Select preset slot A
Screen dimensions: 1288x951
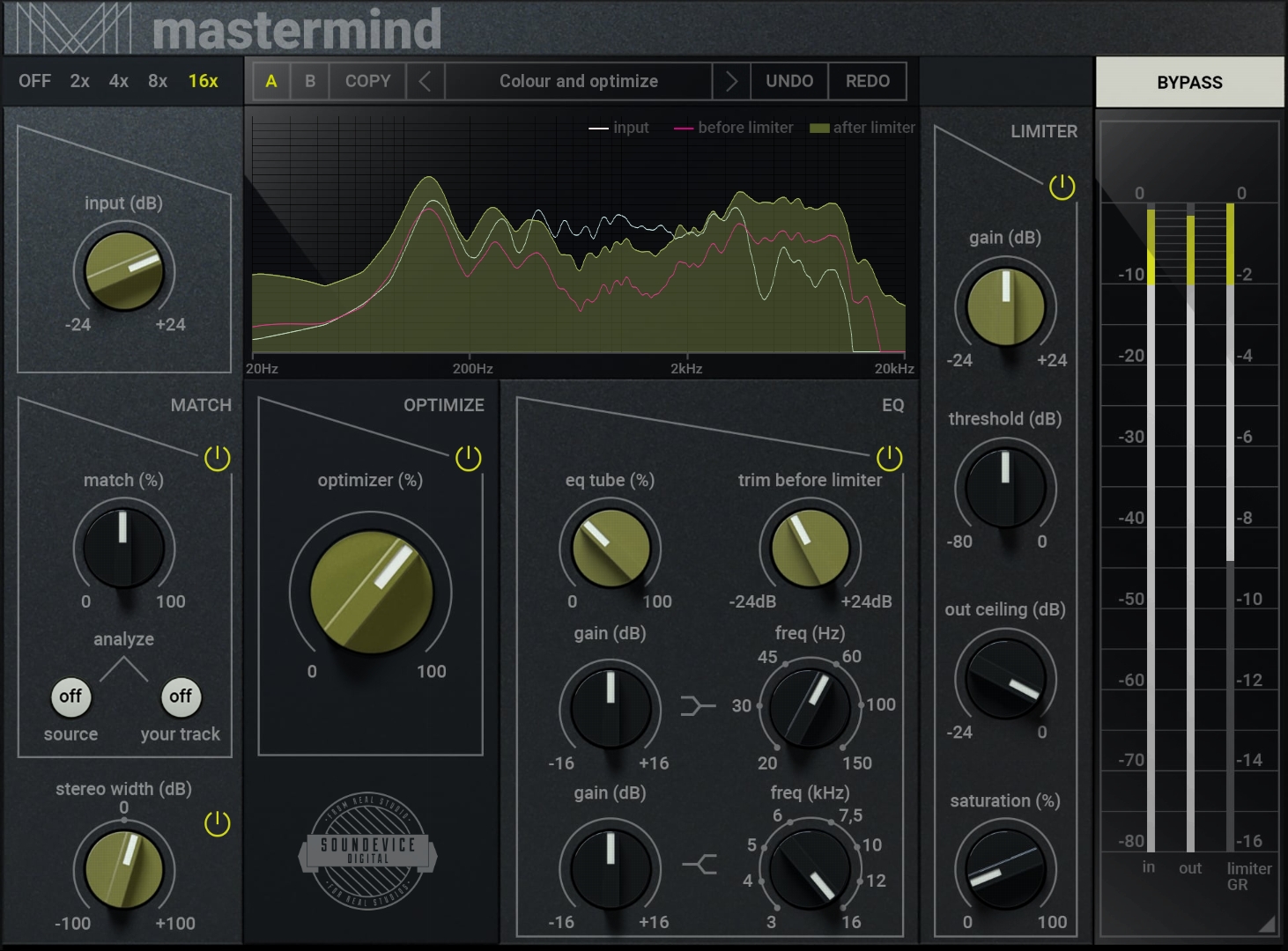(x=270, y=81)
